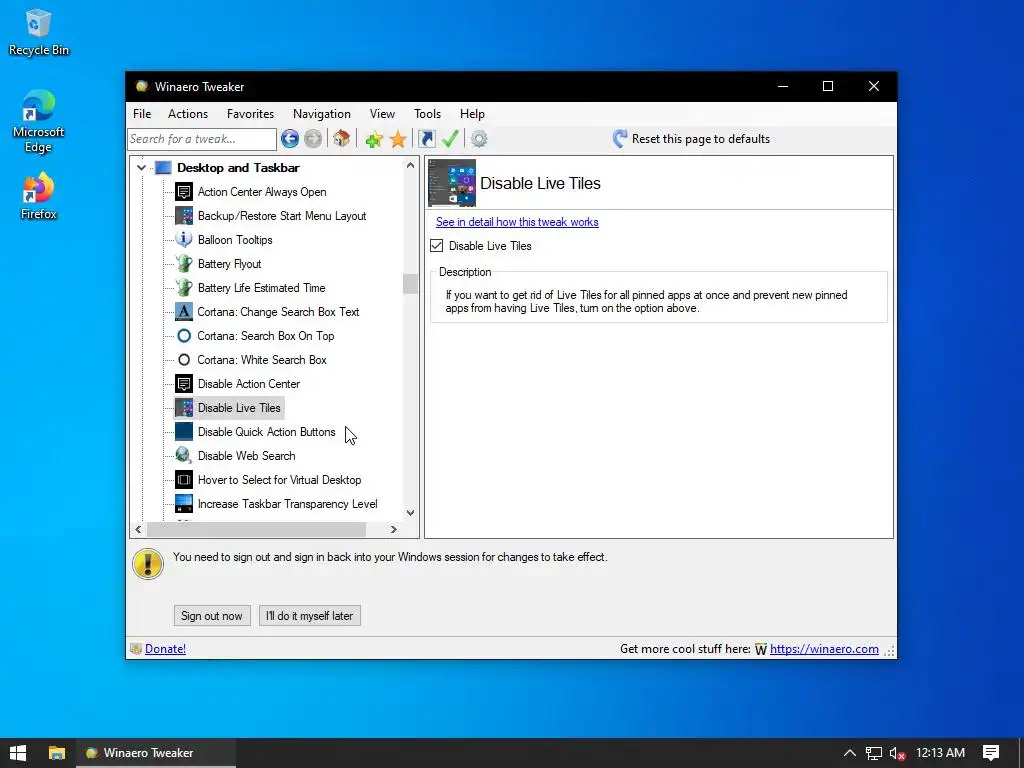Viewport: 1024px width, 768px height.
Task: Add current tweak to favorites (green plus star)
Action: (374, 138)
